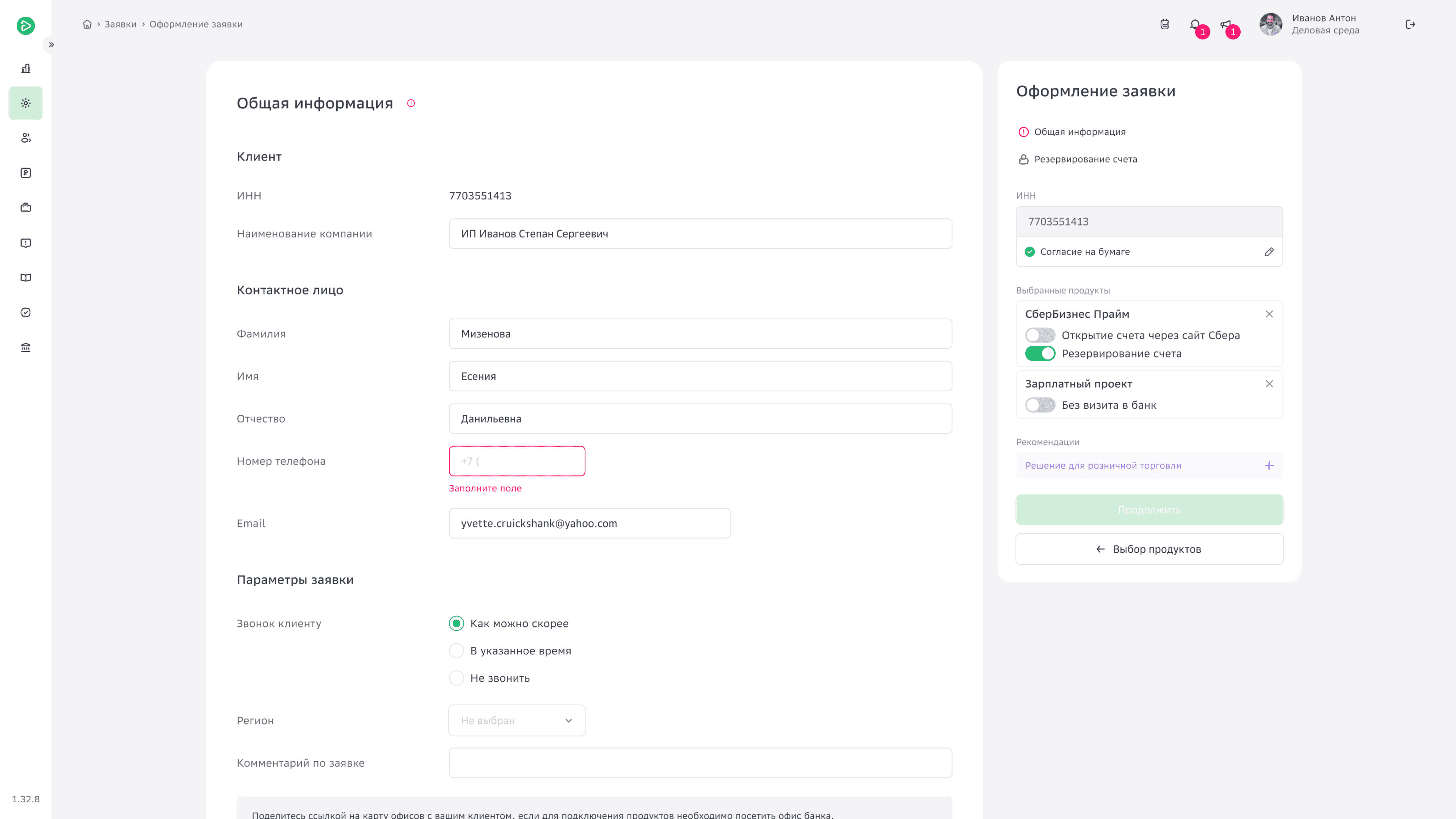Jump to Резервирование счета step
This screenshot has width=1456, height=819.
(x=1085, y=159)
